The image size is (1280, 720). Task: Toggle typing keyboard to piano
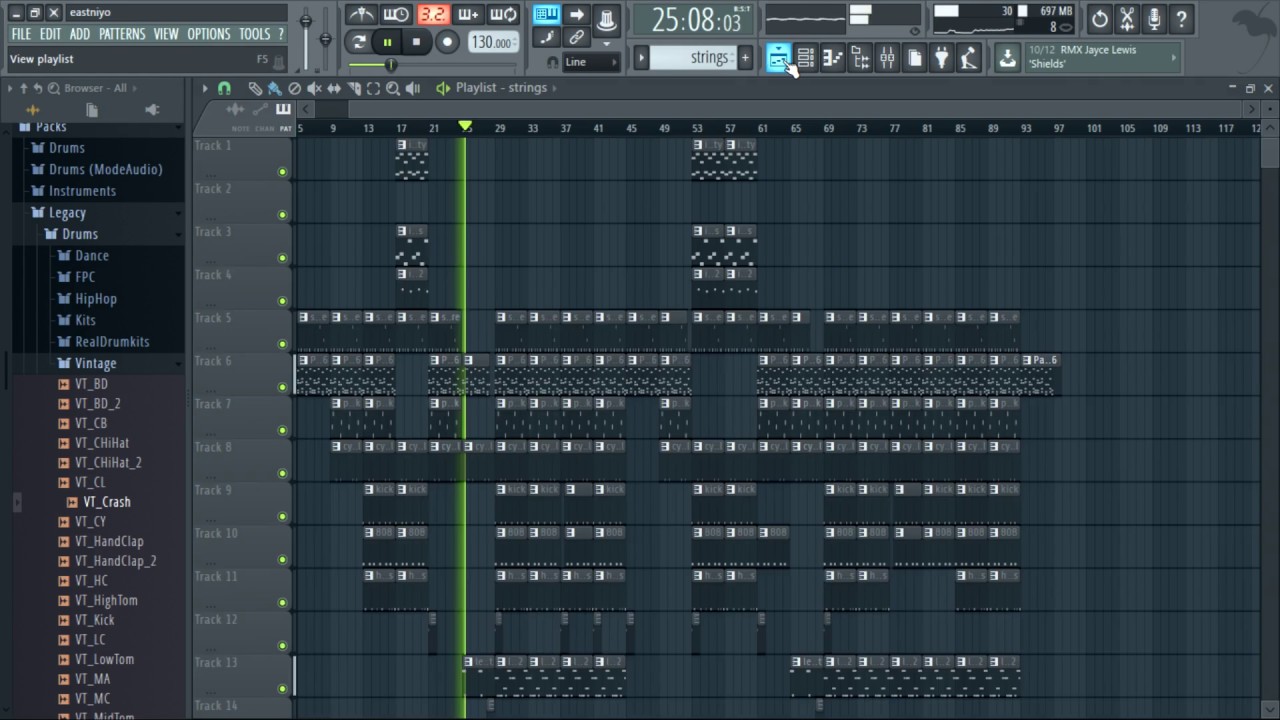coord(546,14)
